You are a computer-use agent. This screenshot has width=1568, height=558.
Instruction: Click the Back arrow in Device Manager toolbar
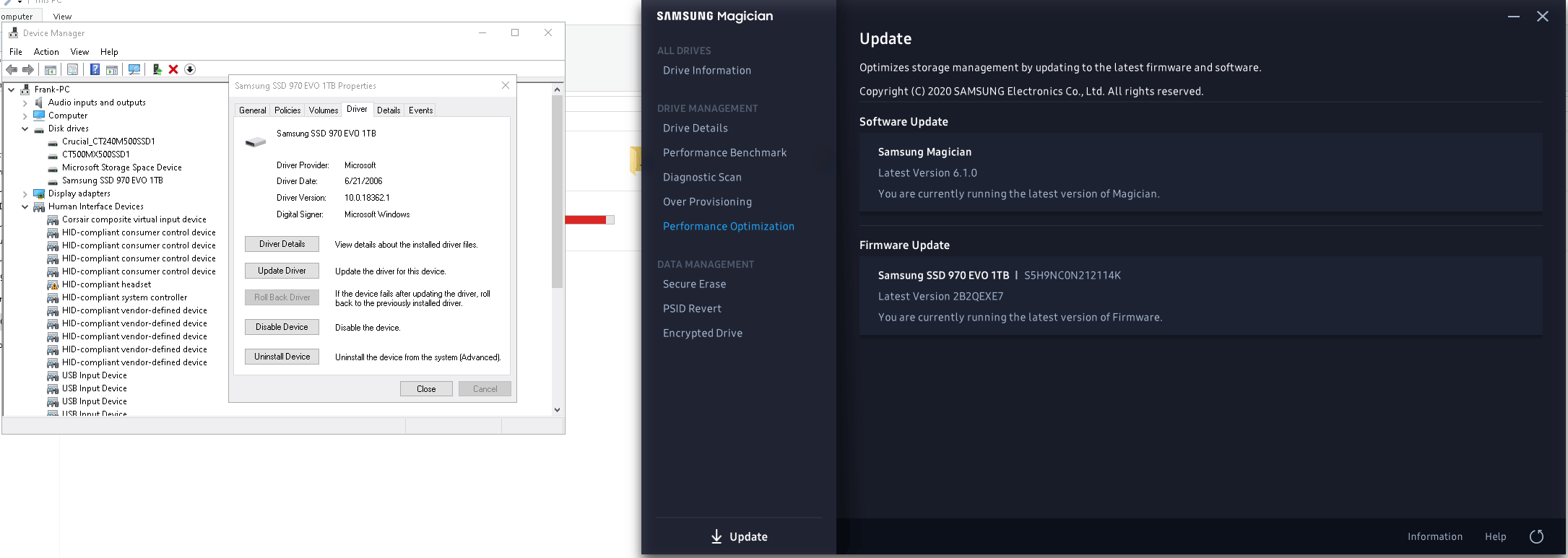pyautogui.click(x=12, y=69)
